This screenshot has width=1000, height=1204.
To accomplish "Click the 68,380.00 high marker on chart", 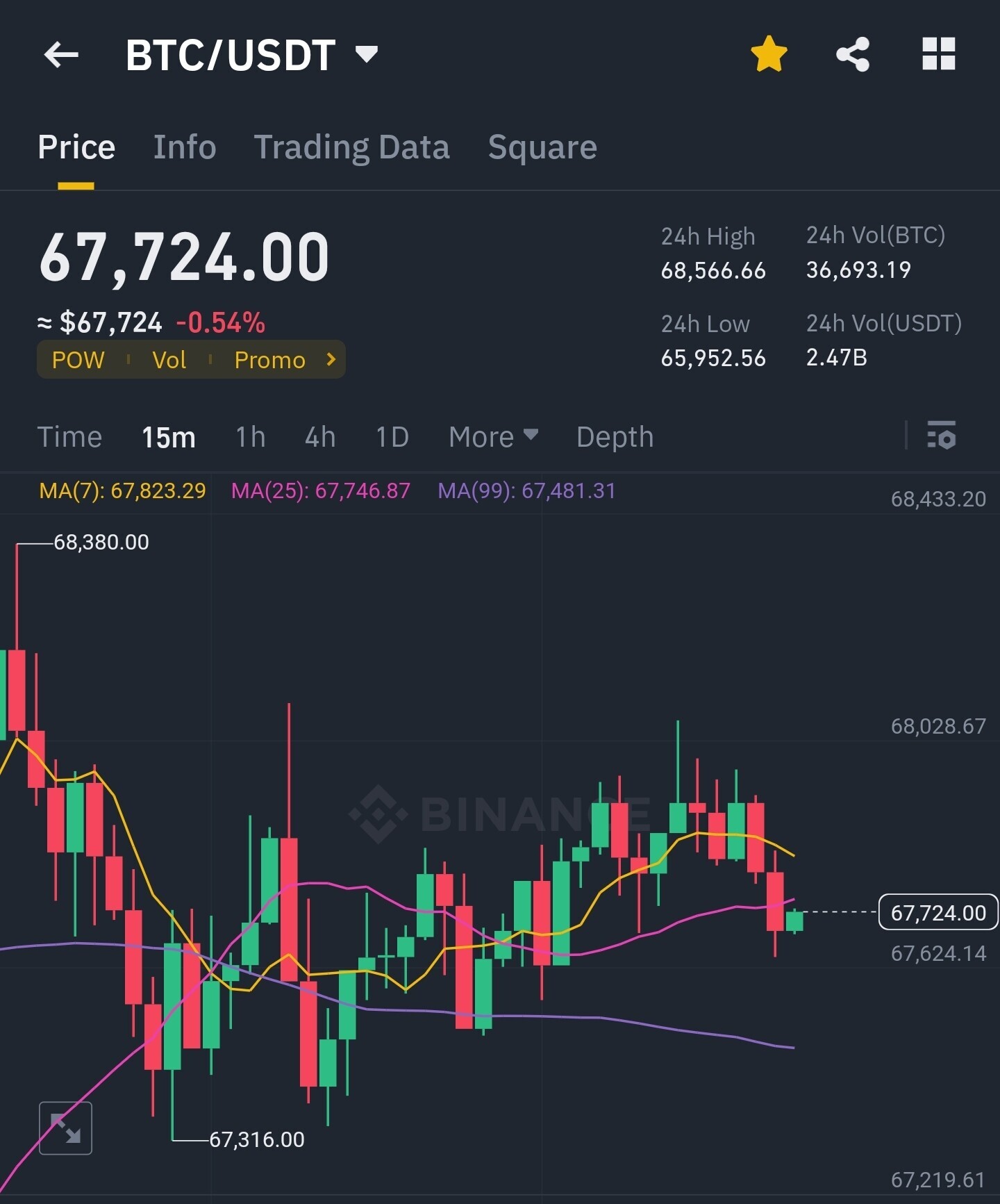I will pos(101,542).
